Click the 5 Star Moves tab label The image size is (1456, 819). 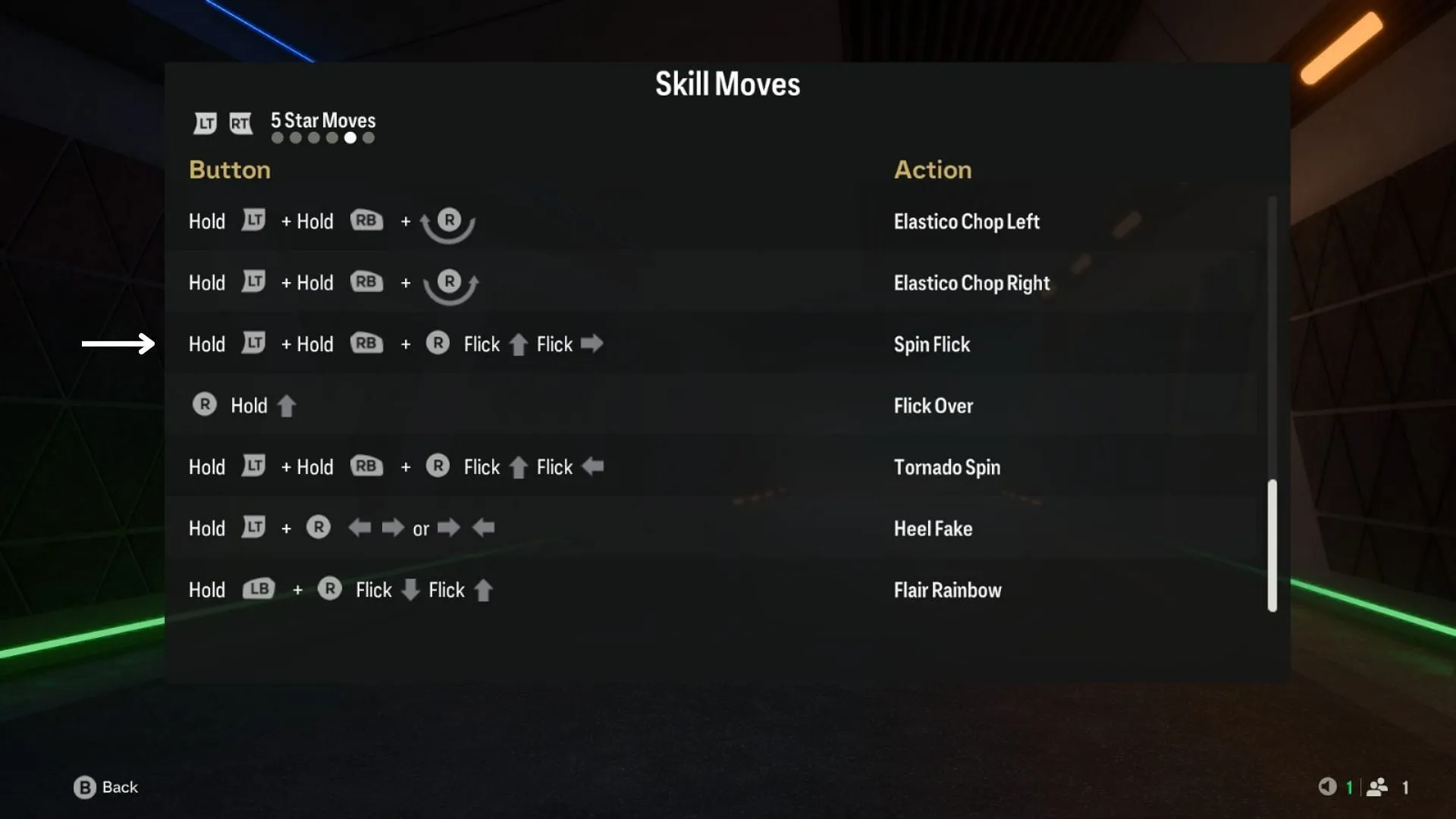coord(322,120)
